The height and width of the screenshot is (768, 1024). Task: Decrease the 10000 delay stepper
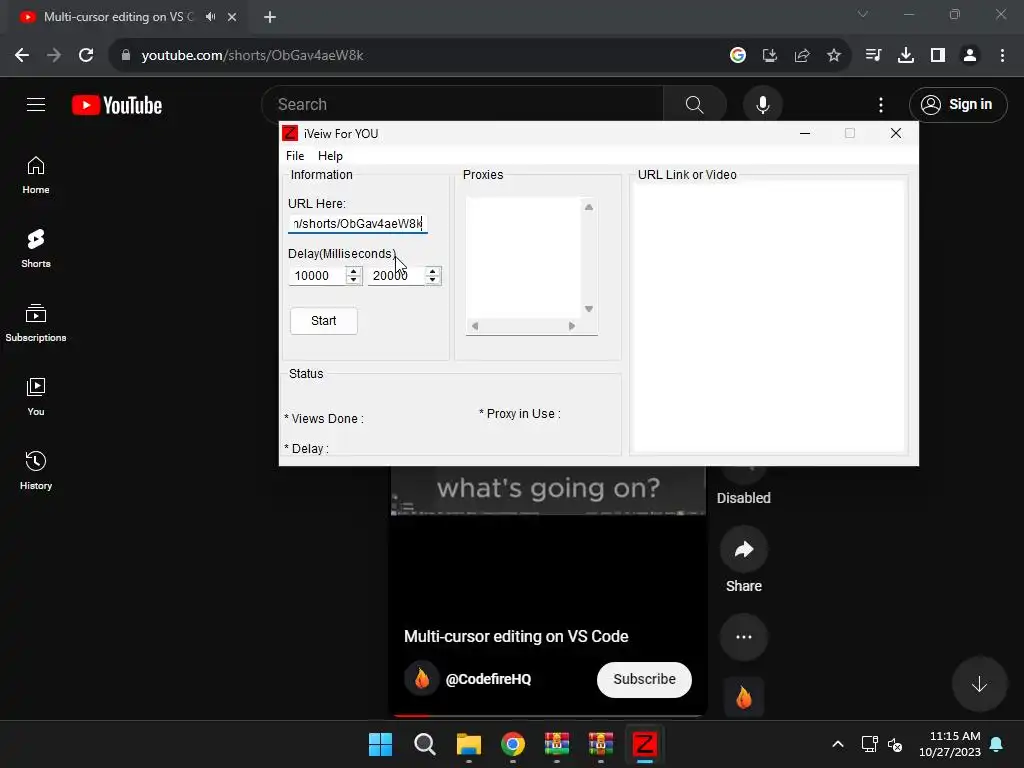[353, 280]
